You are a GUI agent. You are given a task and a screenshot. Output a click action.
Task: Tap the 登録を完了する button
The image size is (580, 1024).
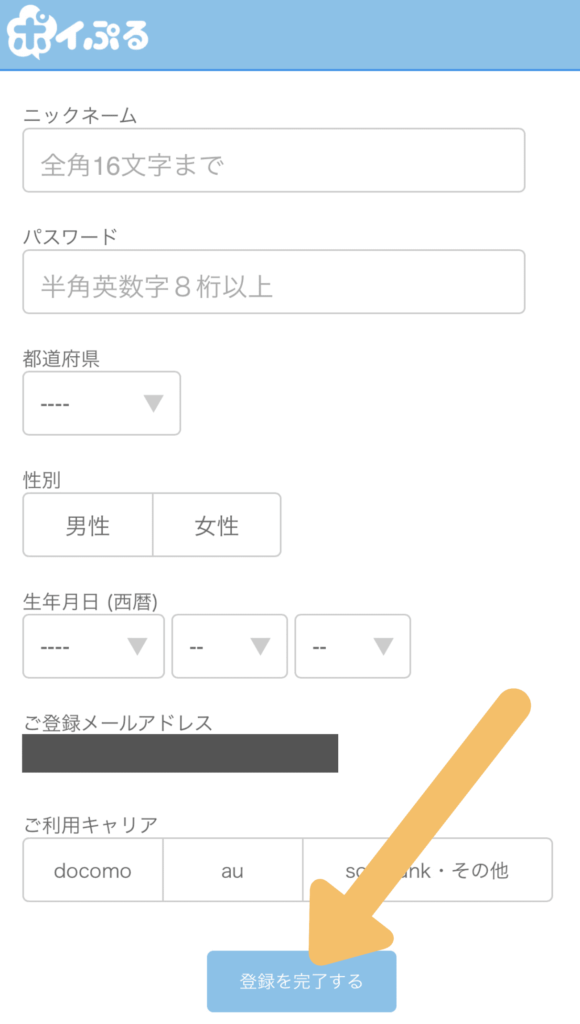302,981
